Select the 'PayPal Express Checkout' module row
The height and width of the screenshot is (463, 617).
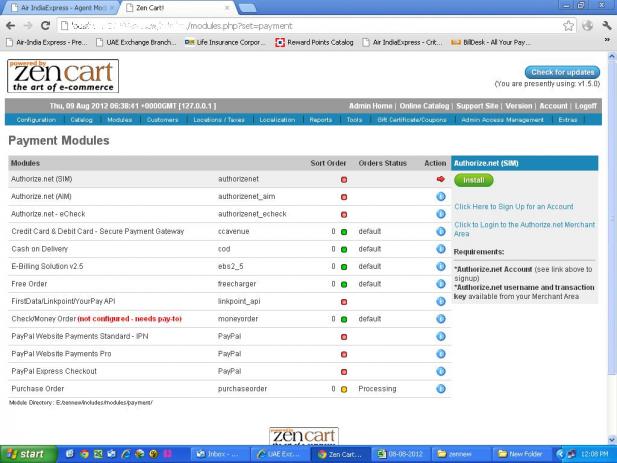coord(230,371)
